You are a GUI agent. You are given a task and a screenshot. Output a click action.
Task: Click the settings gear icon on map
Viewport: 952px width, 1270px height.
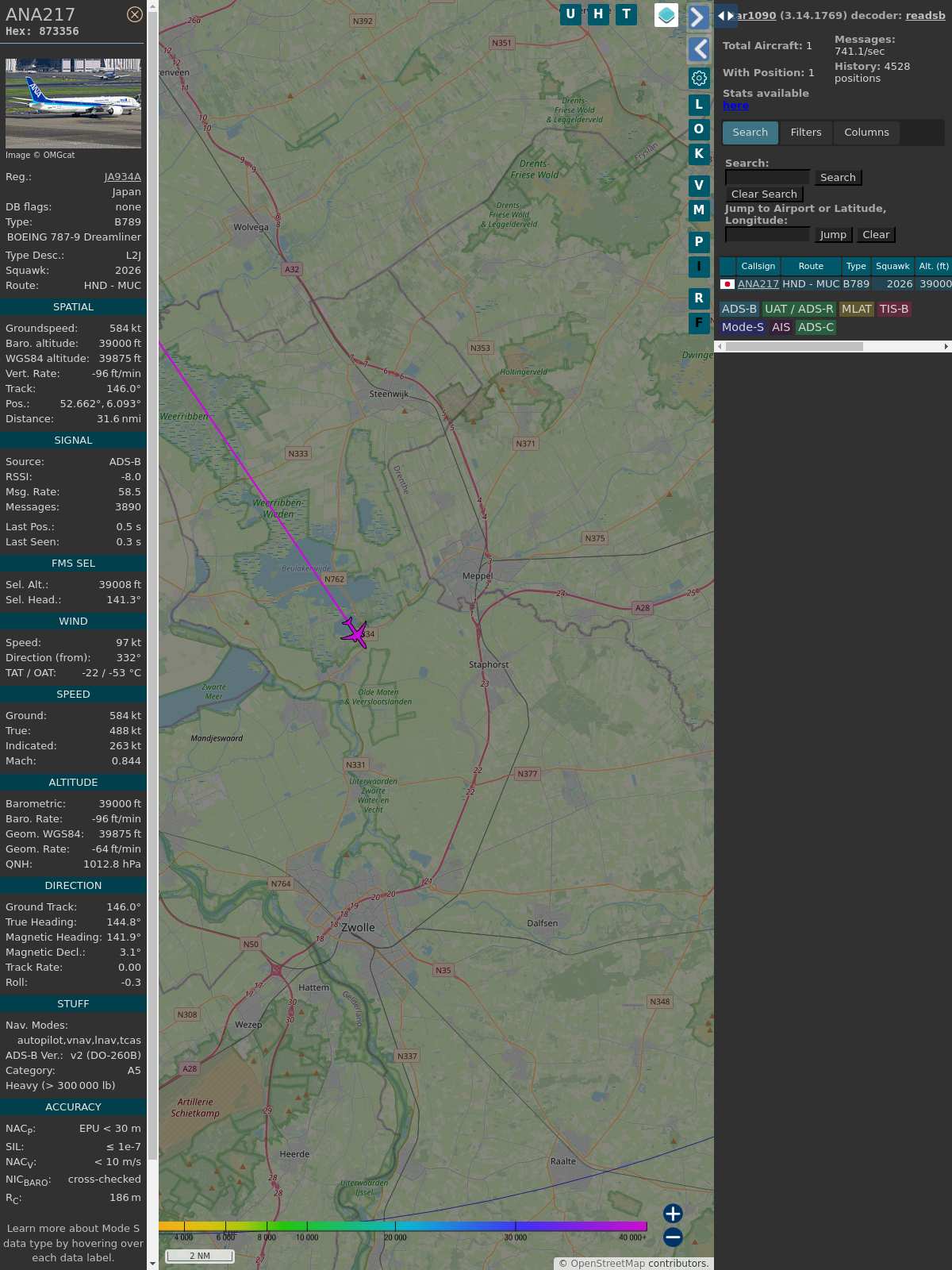point(699,78)
